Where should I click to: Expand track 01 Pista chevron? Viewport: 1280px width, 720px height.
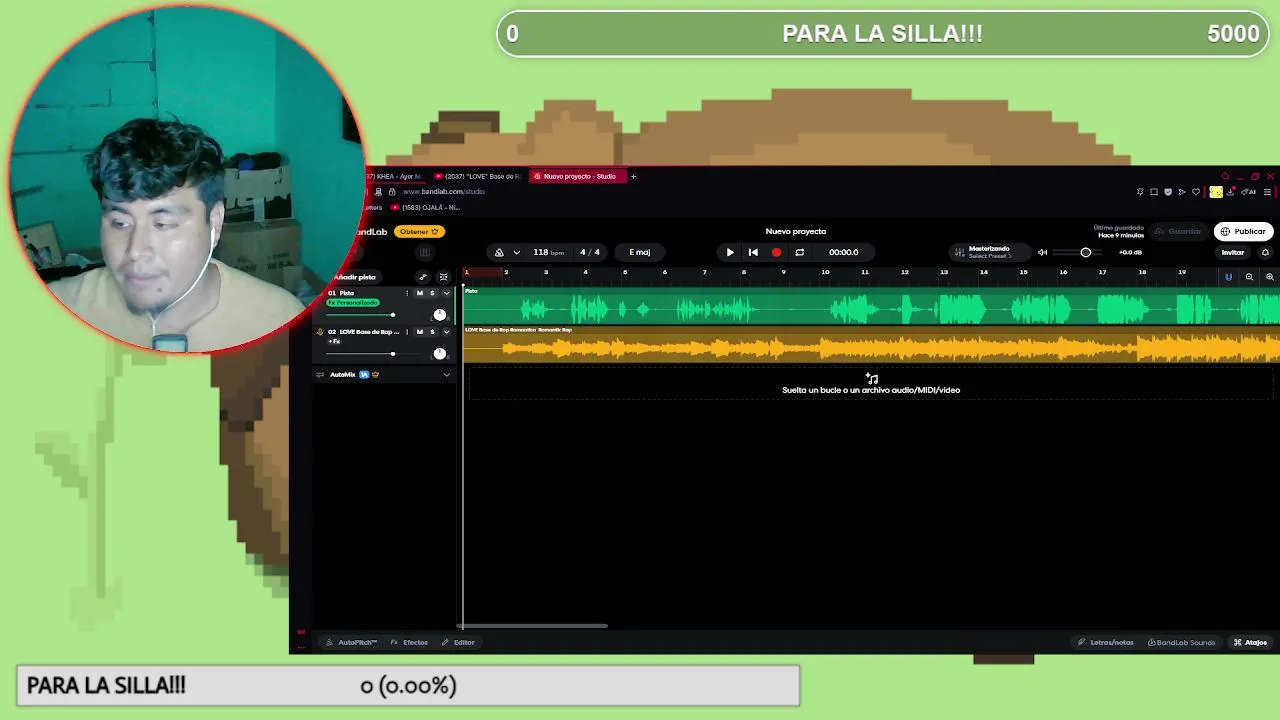tap(446, 293)
